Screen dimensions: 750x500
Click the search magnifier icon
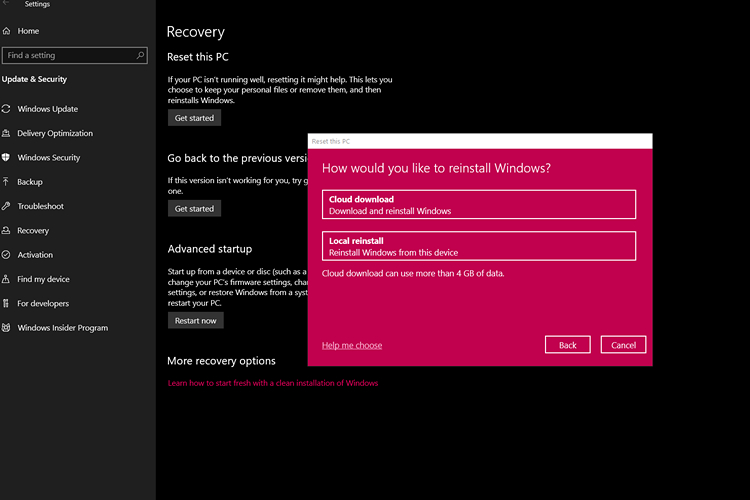click(140, 56)
